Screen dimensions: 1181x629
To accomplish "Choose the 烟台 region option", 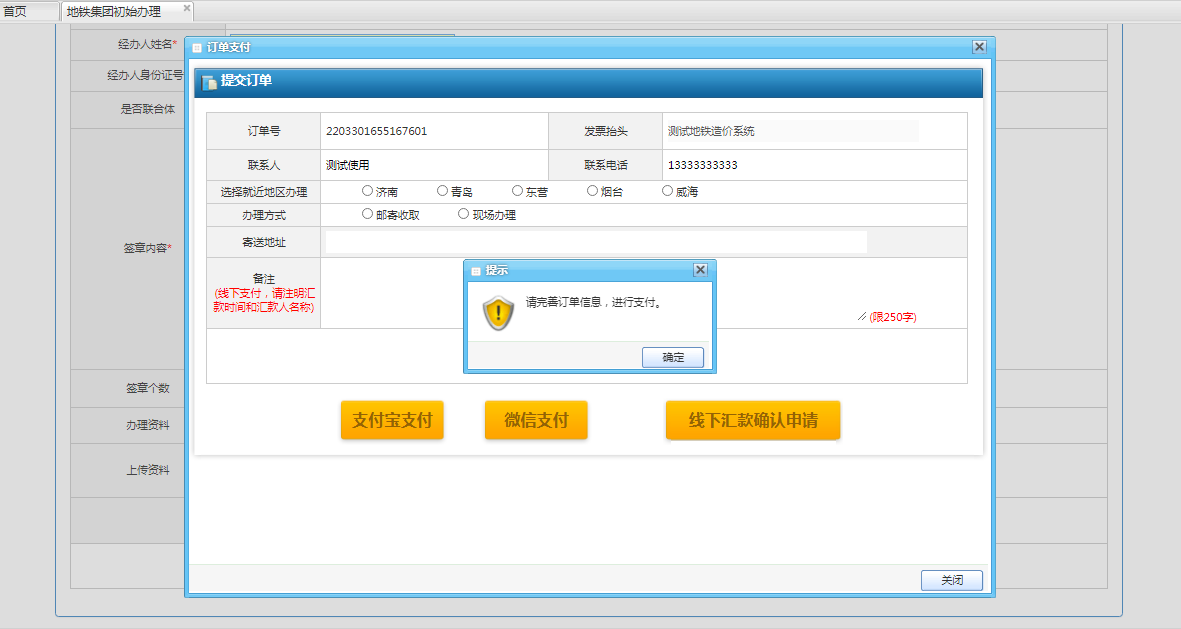I will click(592, 191).
